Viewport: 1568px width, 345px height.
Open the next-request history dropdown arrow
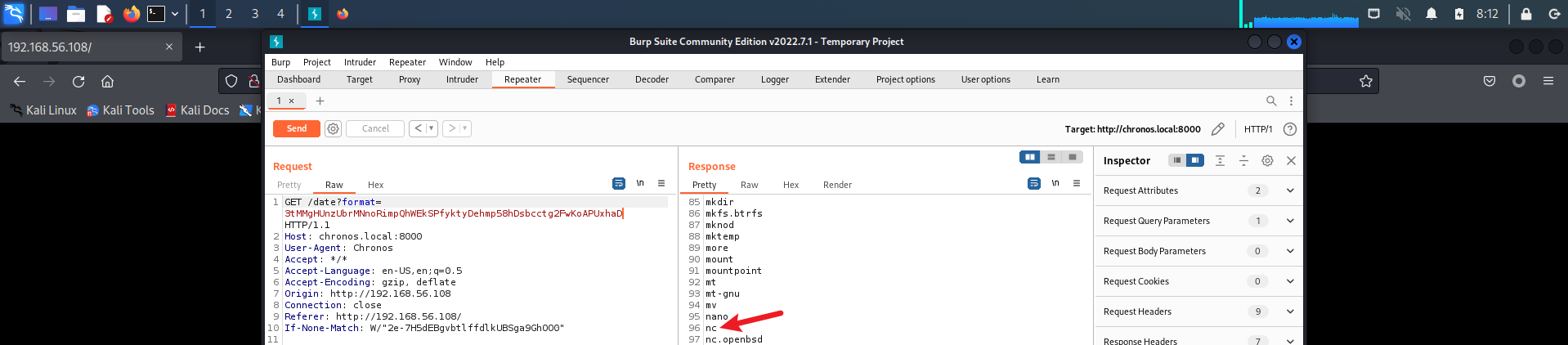tap(465, 128)
